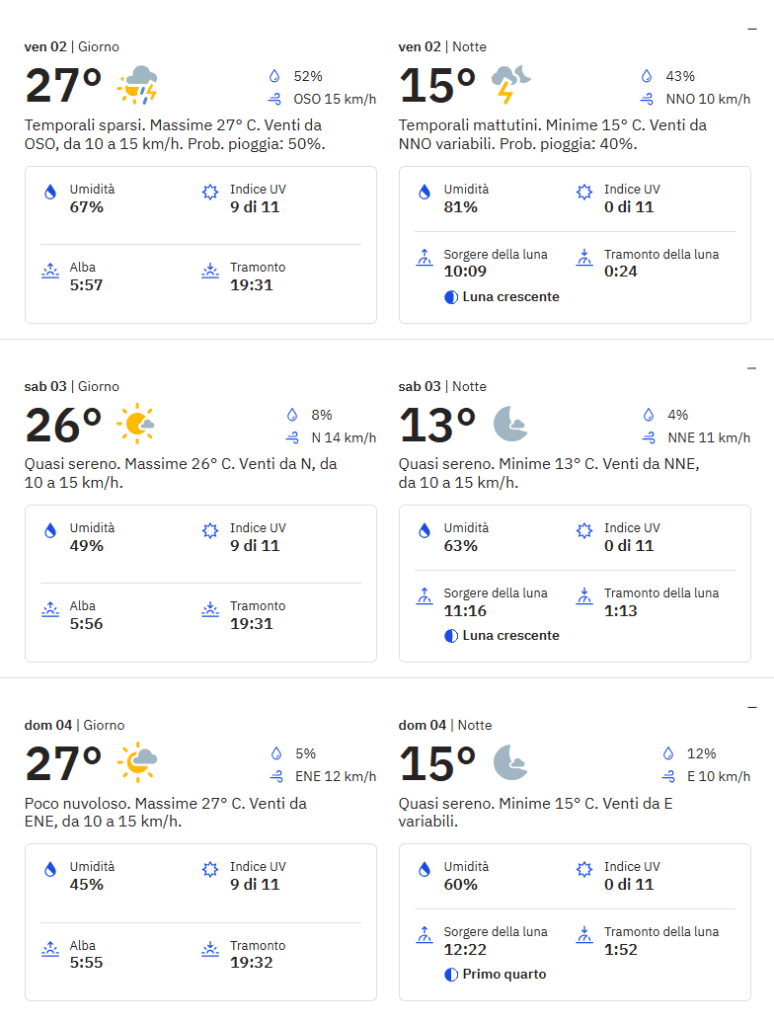Click the mostly sunny icon for sab 03 Giorno
Screen dimensions: 774x1024
(136, 424)
